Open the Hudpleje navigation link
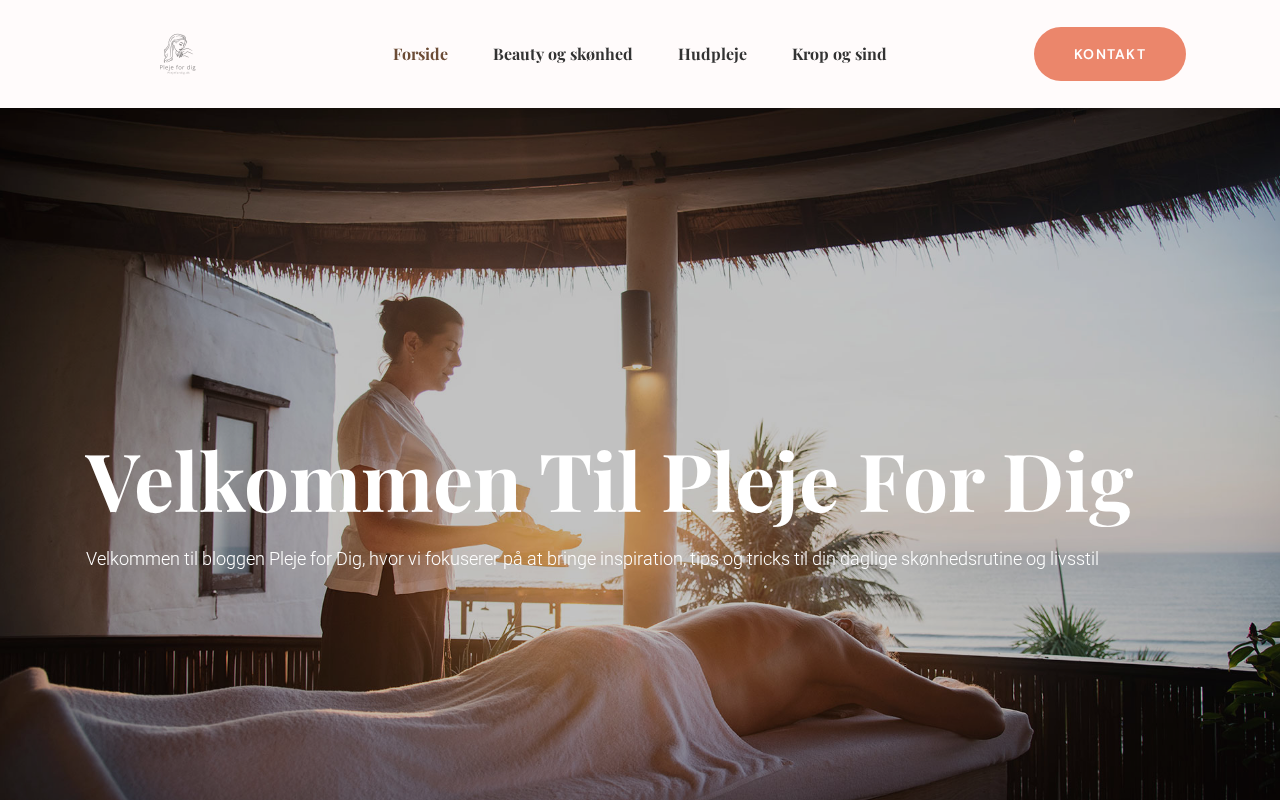This screenshot has width=1280, height=800. (x=712, y=54)
